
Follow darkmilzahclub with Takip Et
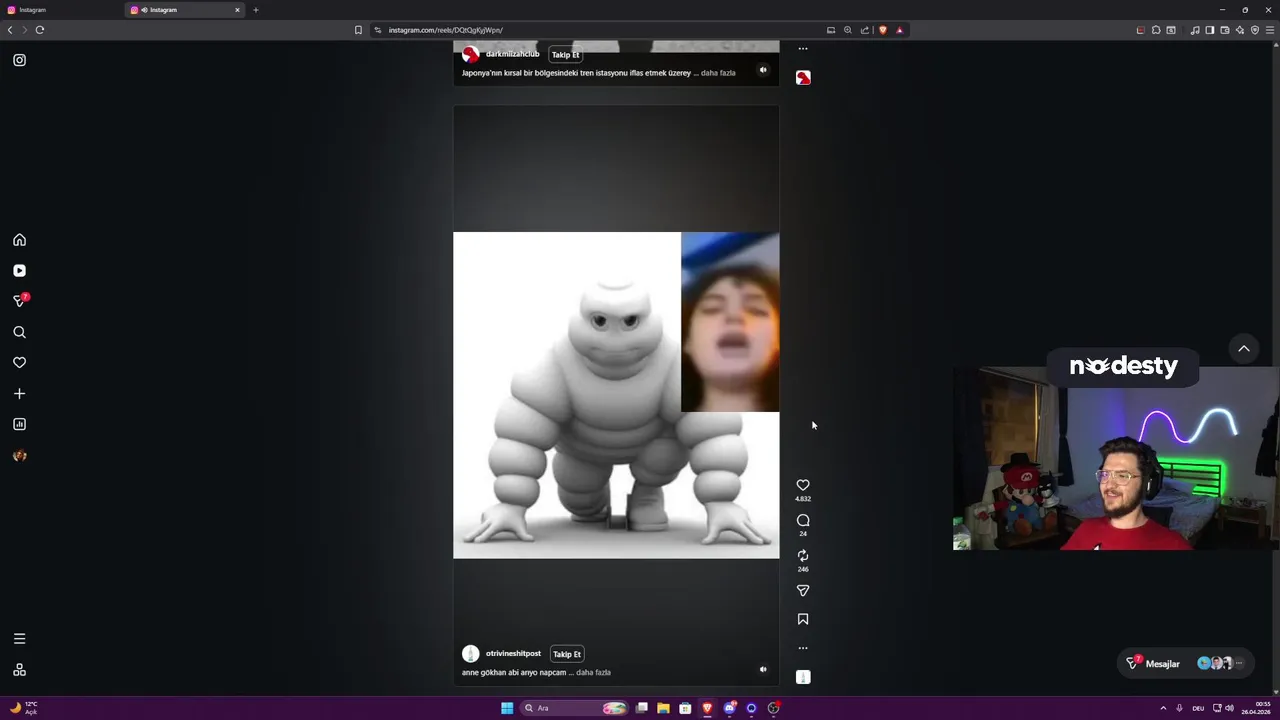coord(566,55)
